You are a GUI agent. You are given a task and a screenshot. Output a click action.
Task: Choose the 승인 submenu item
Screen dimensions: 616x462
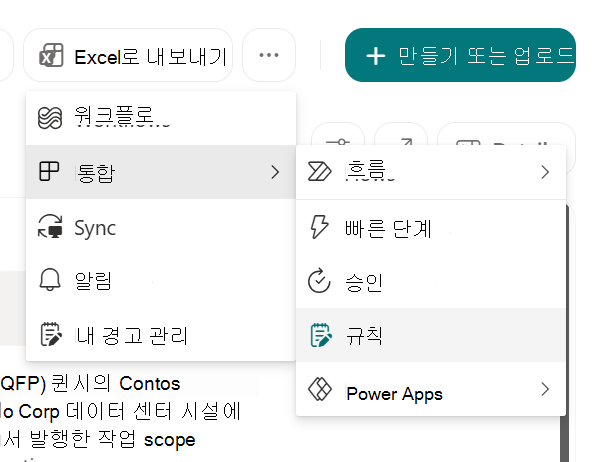coord(431,281)
